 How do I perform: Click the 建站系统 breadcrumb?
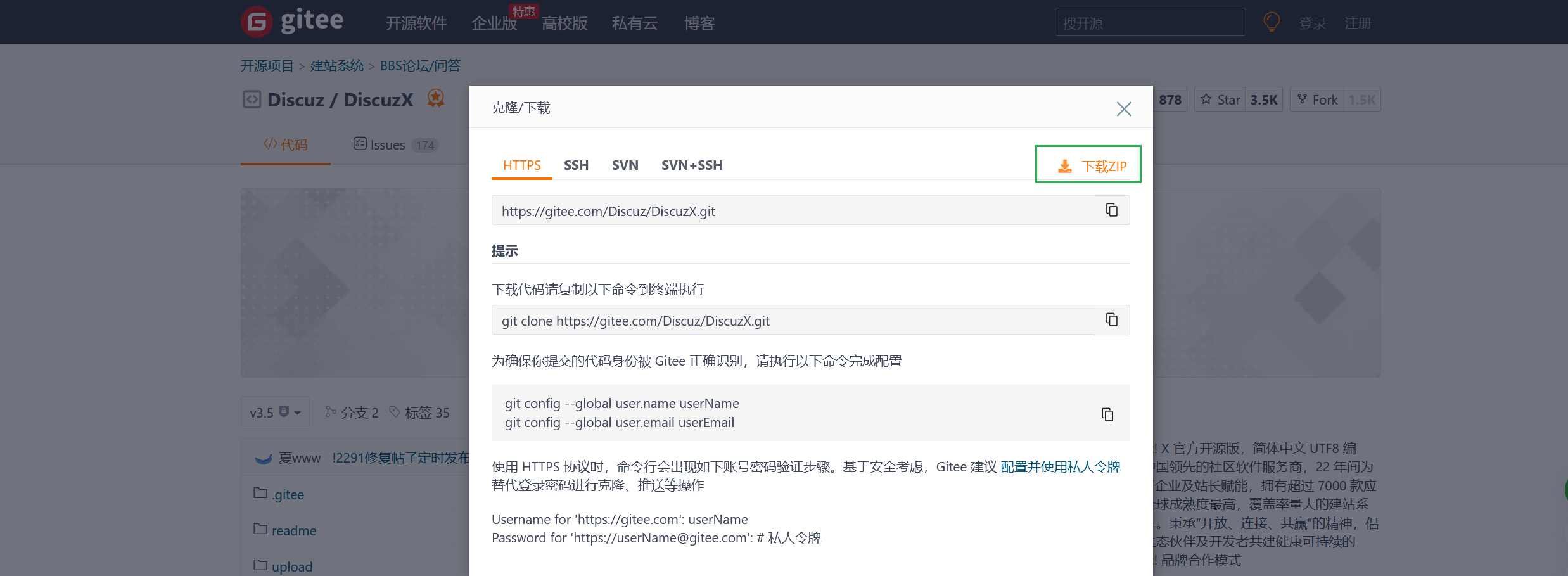(x=337, y=66)
